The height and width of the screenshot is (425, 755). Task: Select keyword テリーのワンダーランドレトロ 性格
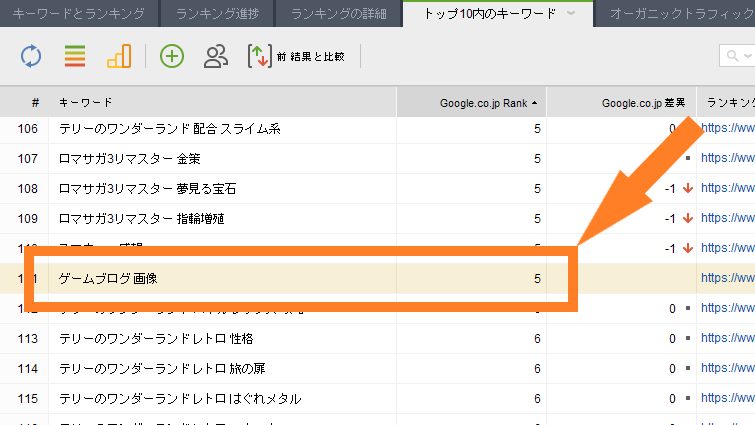point(156,339)
